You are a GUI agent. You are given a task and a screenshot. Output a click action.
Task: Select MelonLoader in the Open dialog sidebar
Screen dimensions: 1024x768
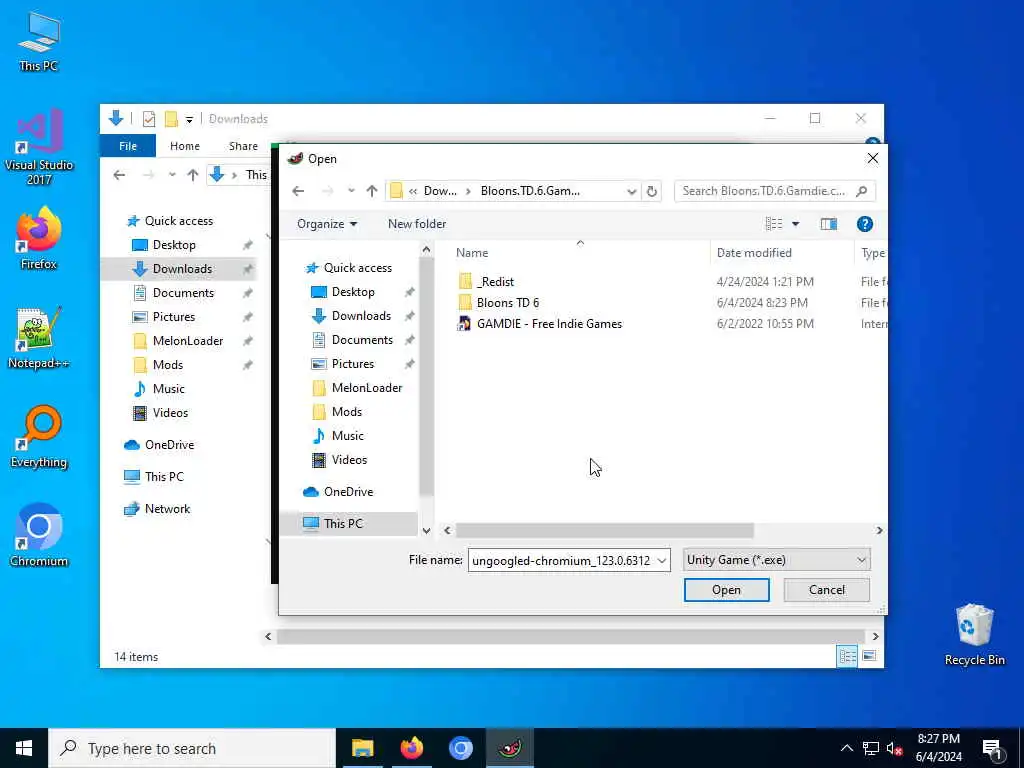coord(366,388)
